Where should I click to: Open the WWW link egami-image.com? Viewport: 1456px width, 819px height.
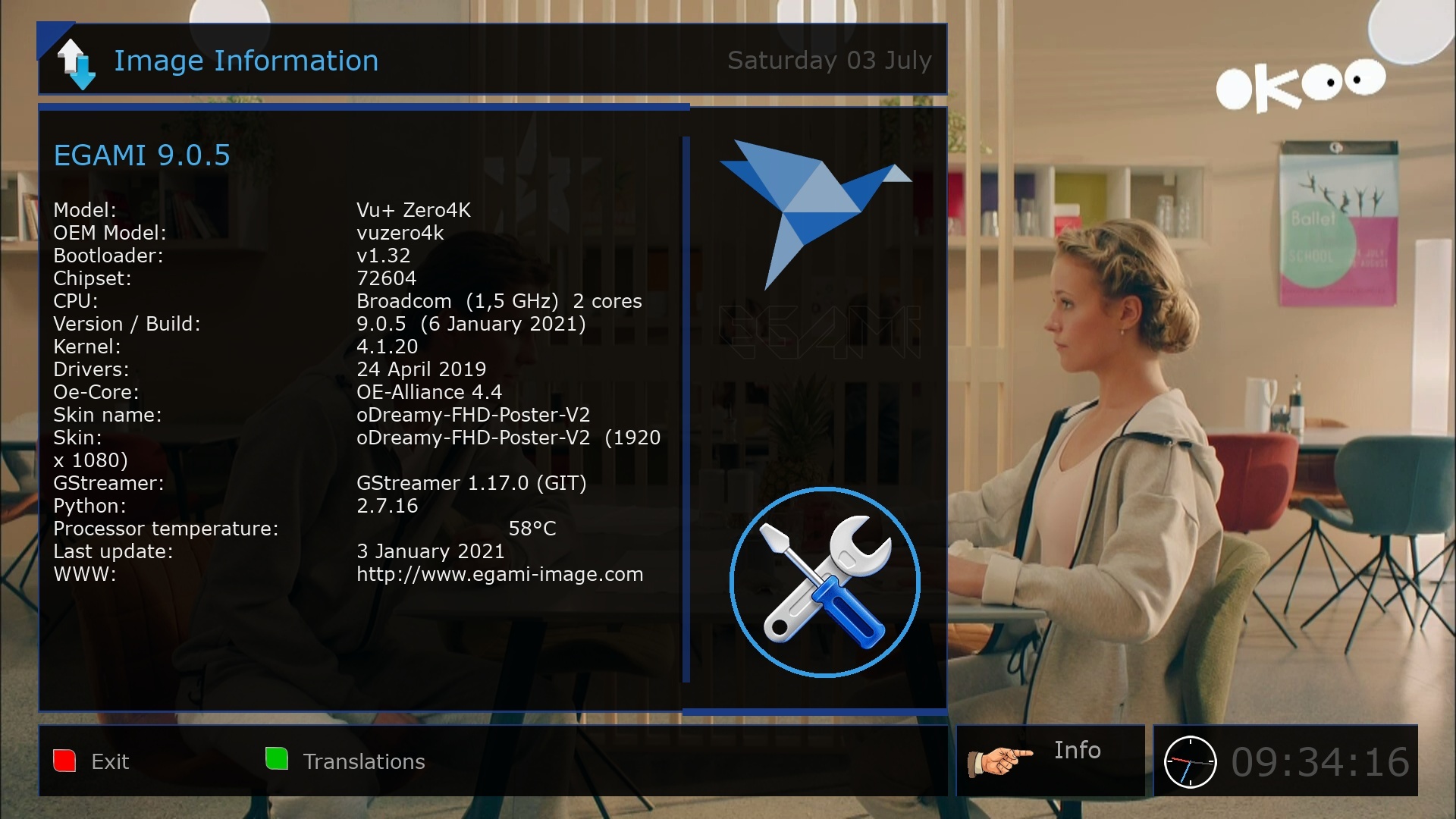coord(498,574)
